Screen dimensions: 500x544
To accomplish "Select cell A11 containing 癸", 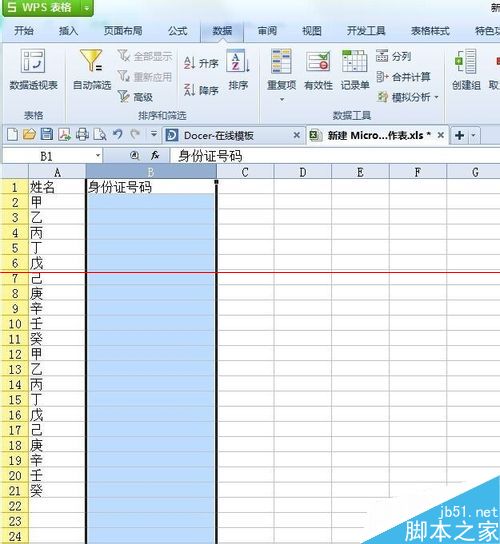I will pyautogui.click(x=57, y=339).
